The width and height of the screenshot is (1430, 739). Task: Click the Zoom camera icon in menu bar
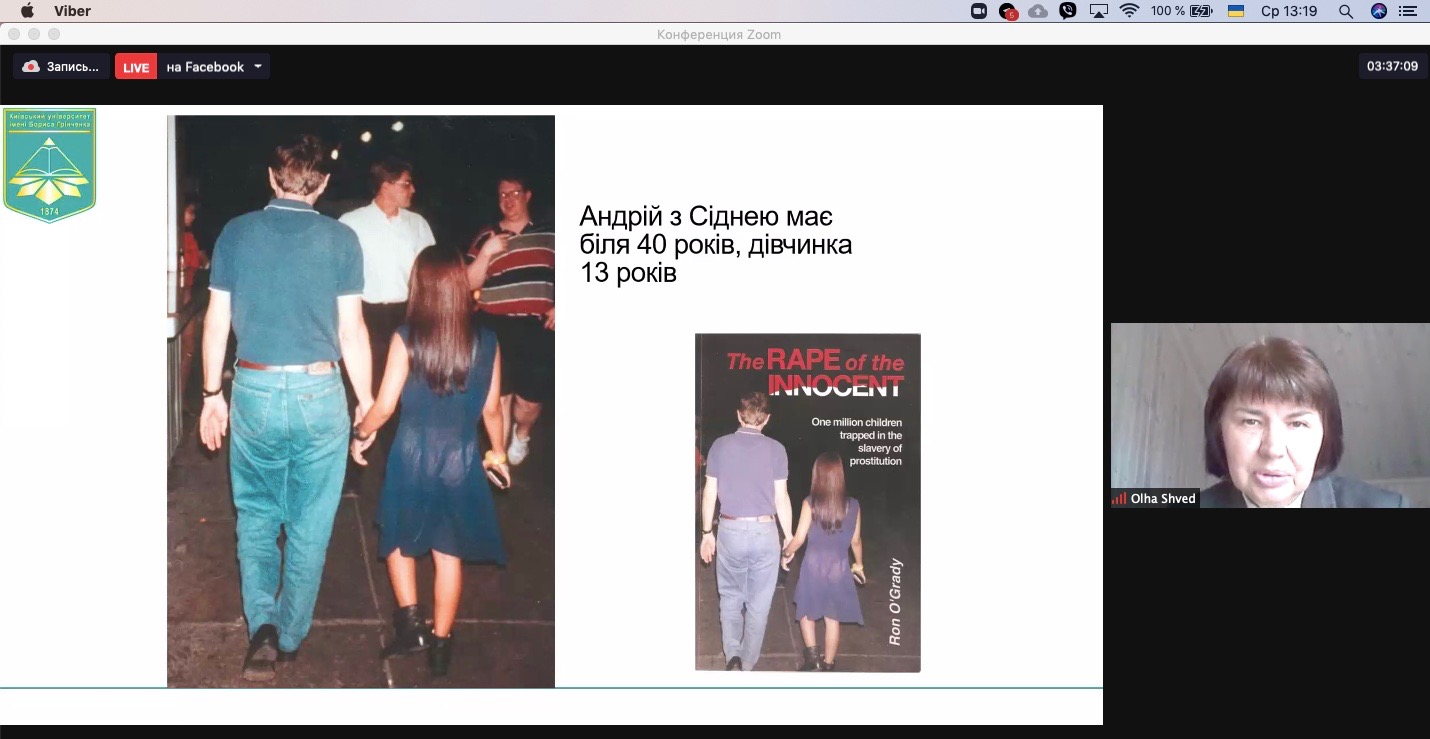[x=979, y=11]
